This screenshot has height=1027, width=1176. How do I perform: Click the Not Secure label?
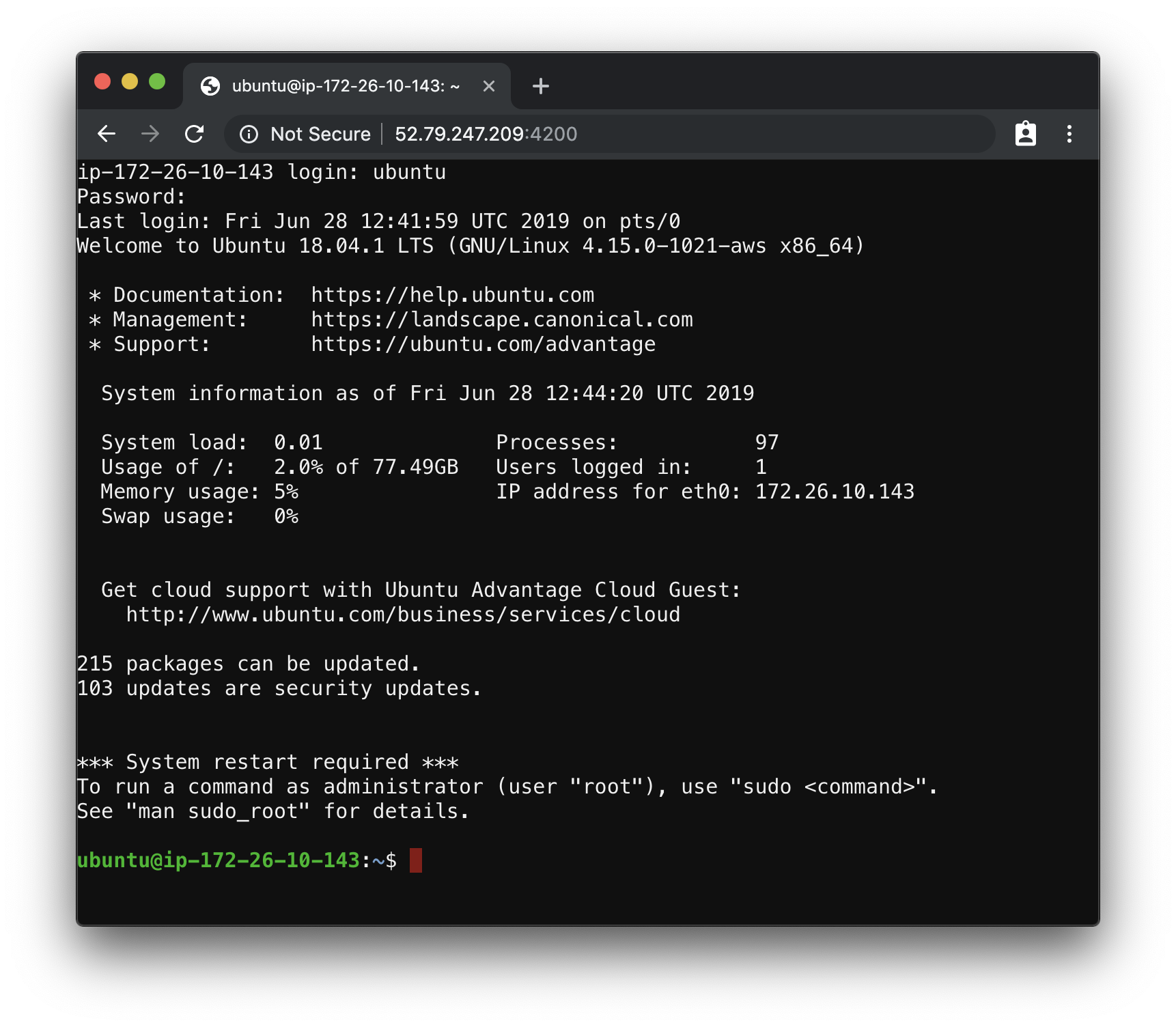tap(320, 134)
